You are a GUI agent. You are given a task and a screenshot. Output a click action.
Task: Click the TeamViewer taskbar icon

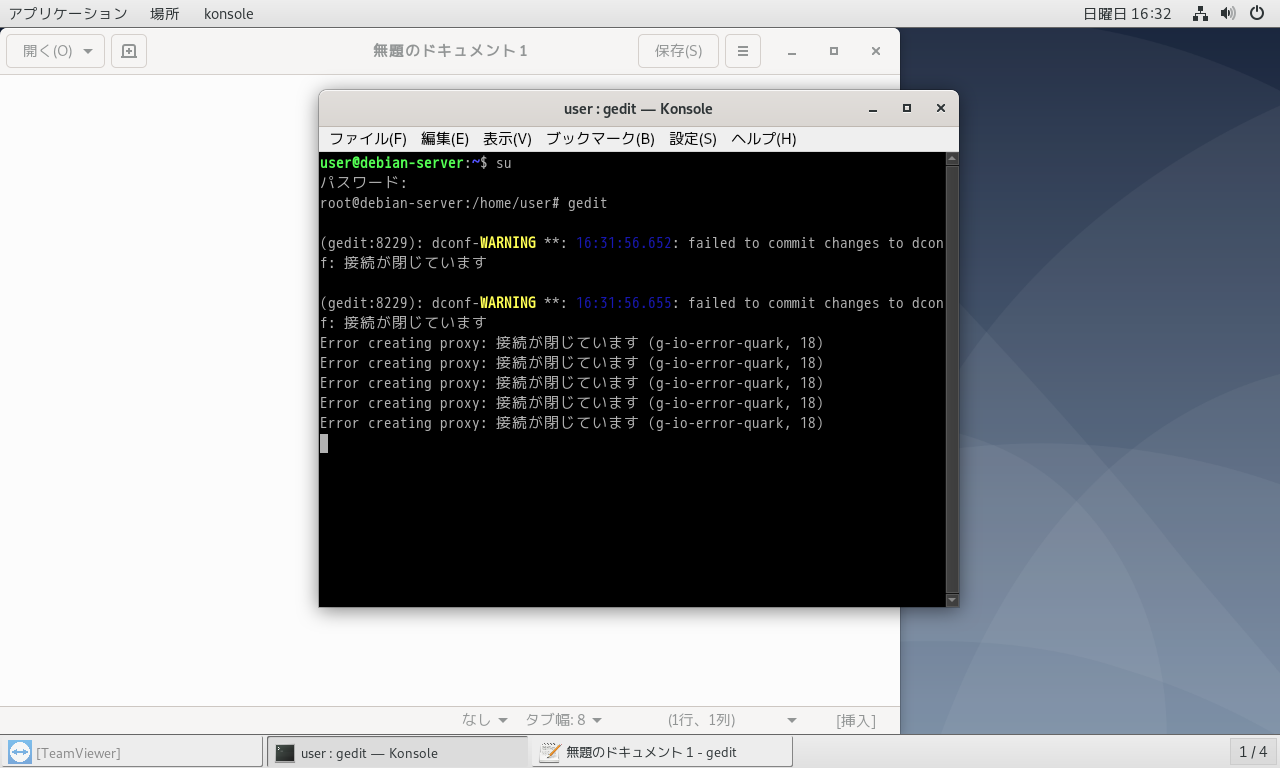pos(19,752)
